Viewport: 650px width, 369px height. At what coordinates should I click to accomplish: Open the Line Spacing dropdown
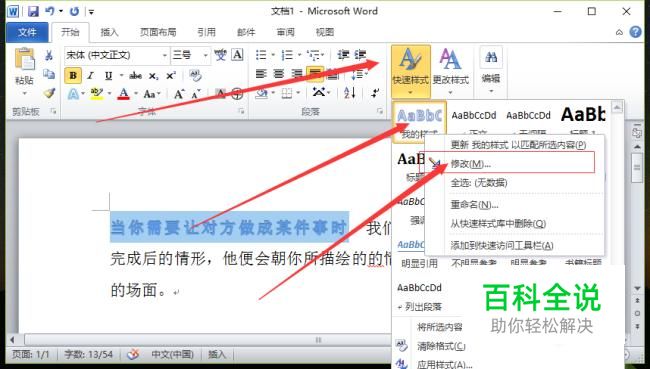coord(358,75)
